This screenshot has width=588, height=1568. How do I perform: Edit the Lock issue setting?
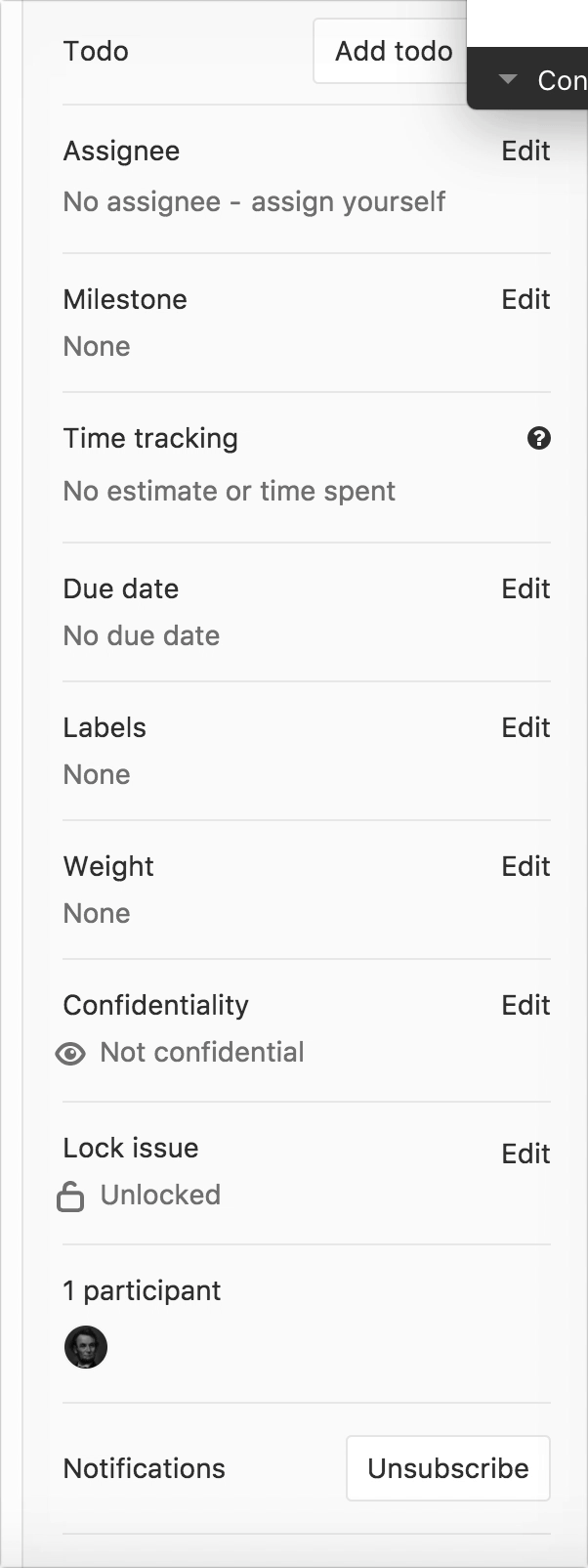pos(525,1154)
